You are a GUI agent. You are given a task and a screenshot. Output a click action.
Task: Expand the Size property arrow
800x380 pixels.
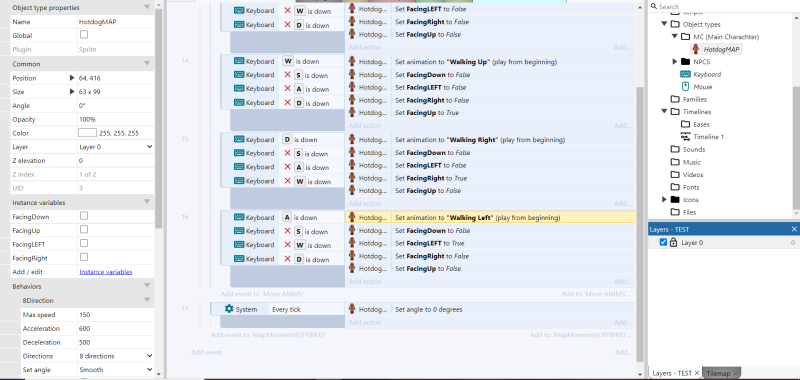tap(72, 92)
